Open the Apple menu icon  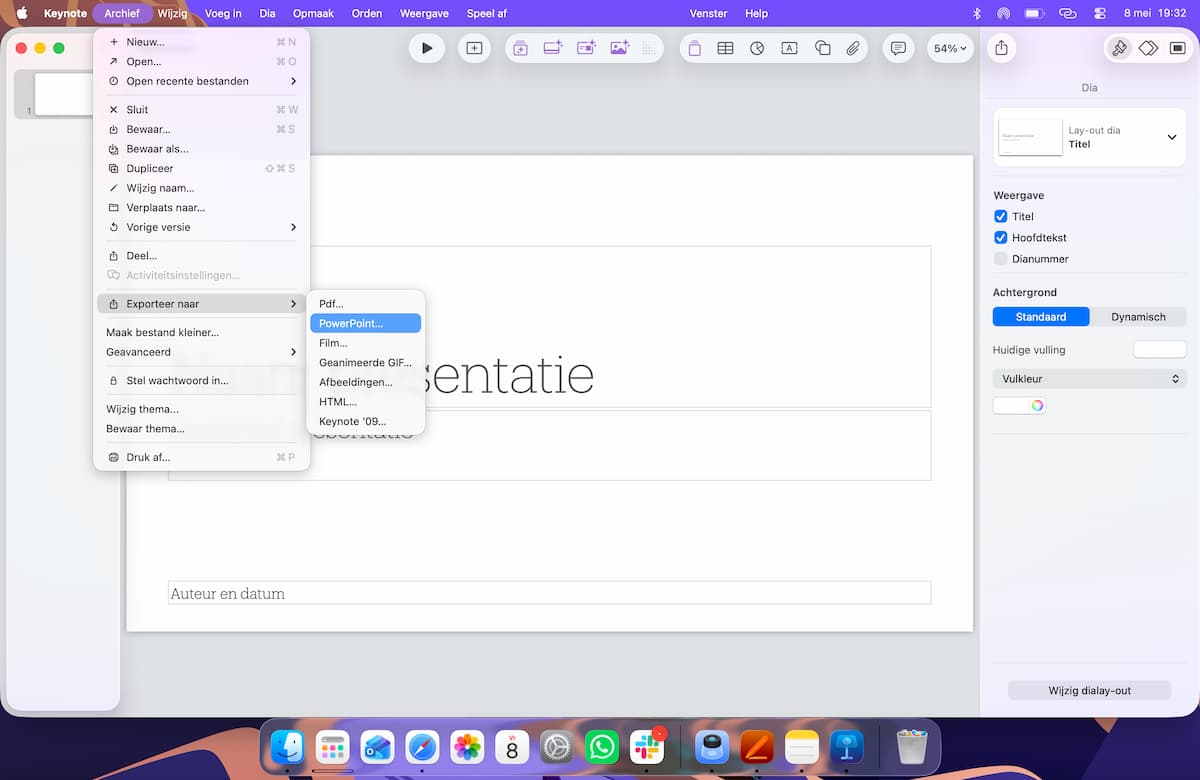(x=21, y=13)
